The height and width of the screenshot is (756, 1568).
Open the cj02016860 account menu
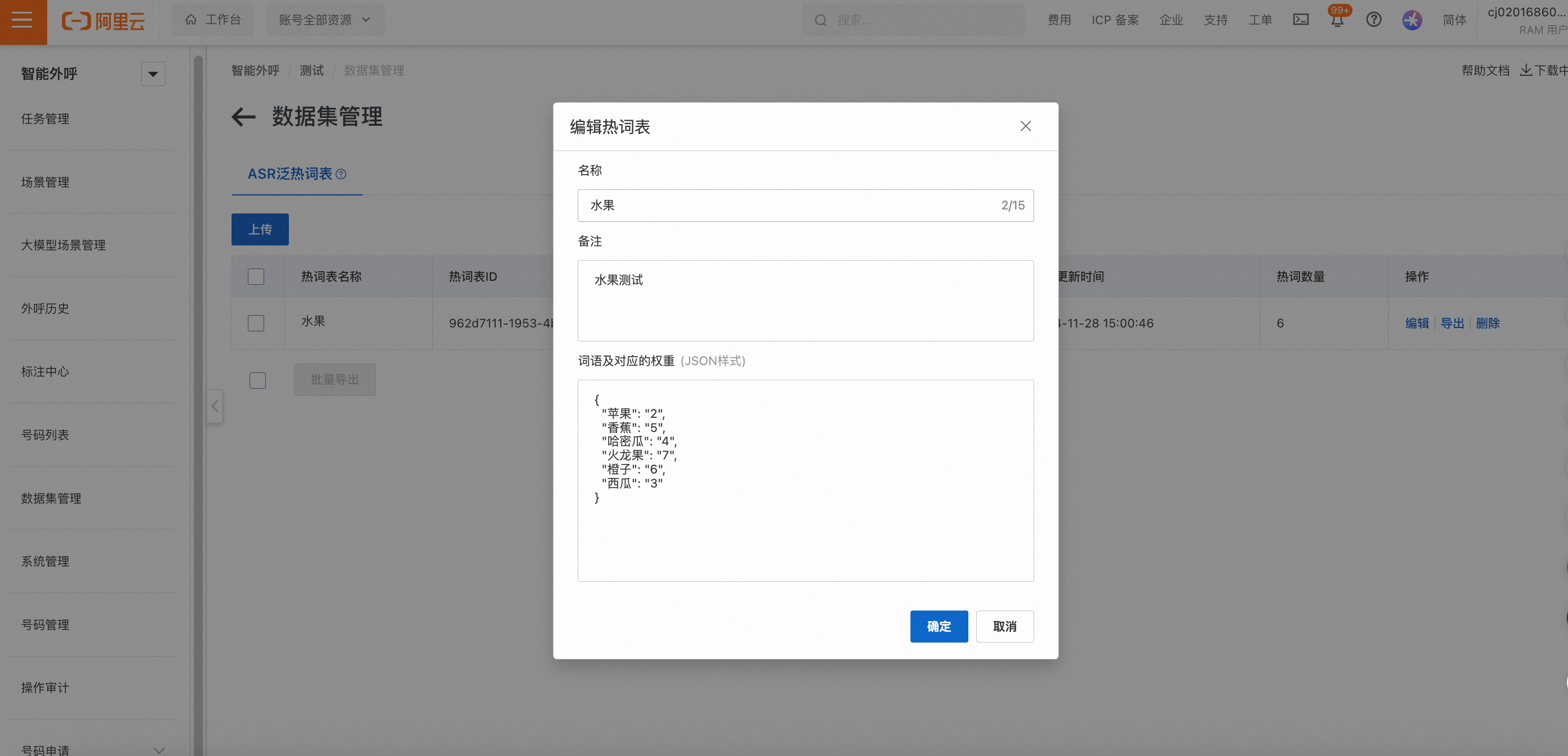(x=1526, y=20)
